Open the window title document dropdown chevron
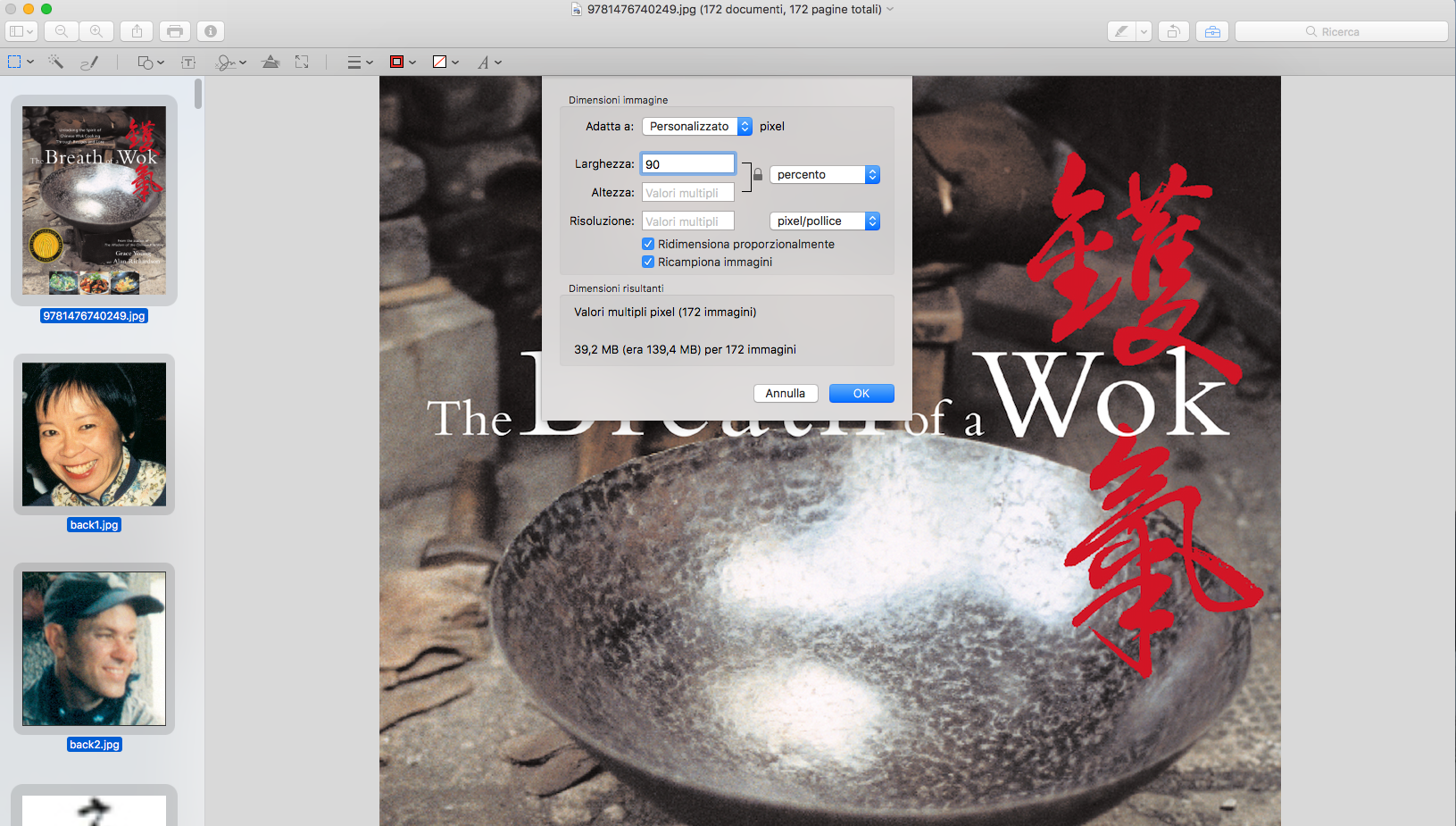 890,9
